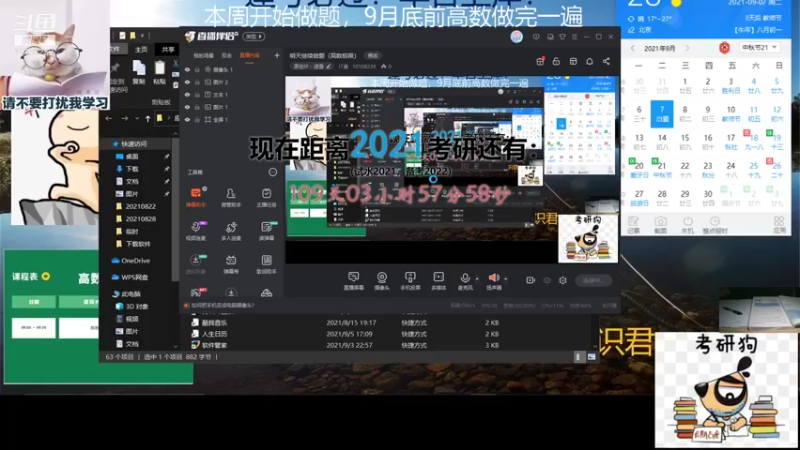The height and width of the screenshot is (450, 800).
Task: Open the gift box icon in top toolbar
Action: (x=540, y=61)
